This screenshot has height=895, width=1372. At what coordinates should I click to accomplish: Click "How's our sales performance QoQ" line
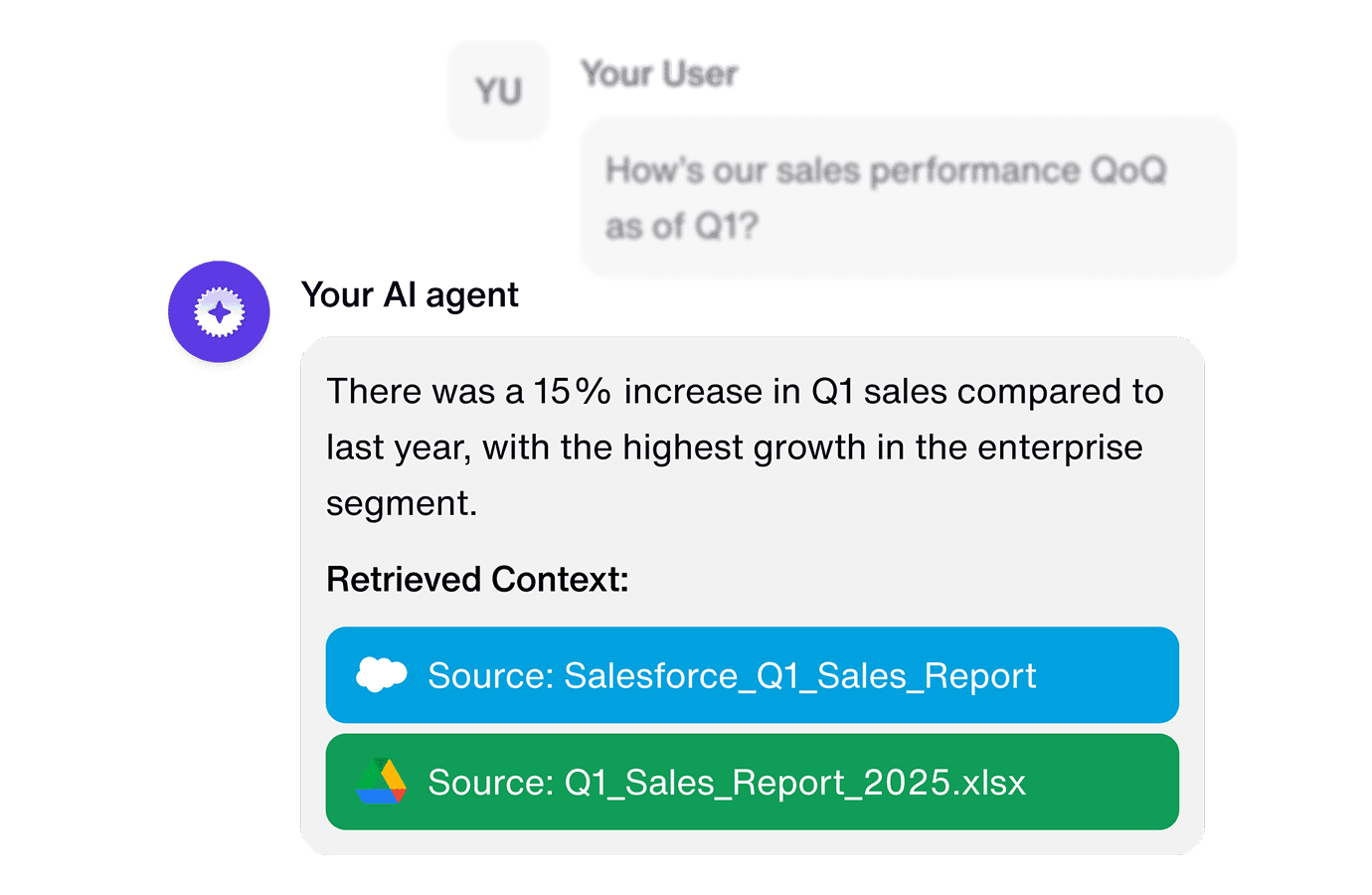pyautogui.click(x=885, y=171)
